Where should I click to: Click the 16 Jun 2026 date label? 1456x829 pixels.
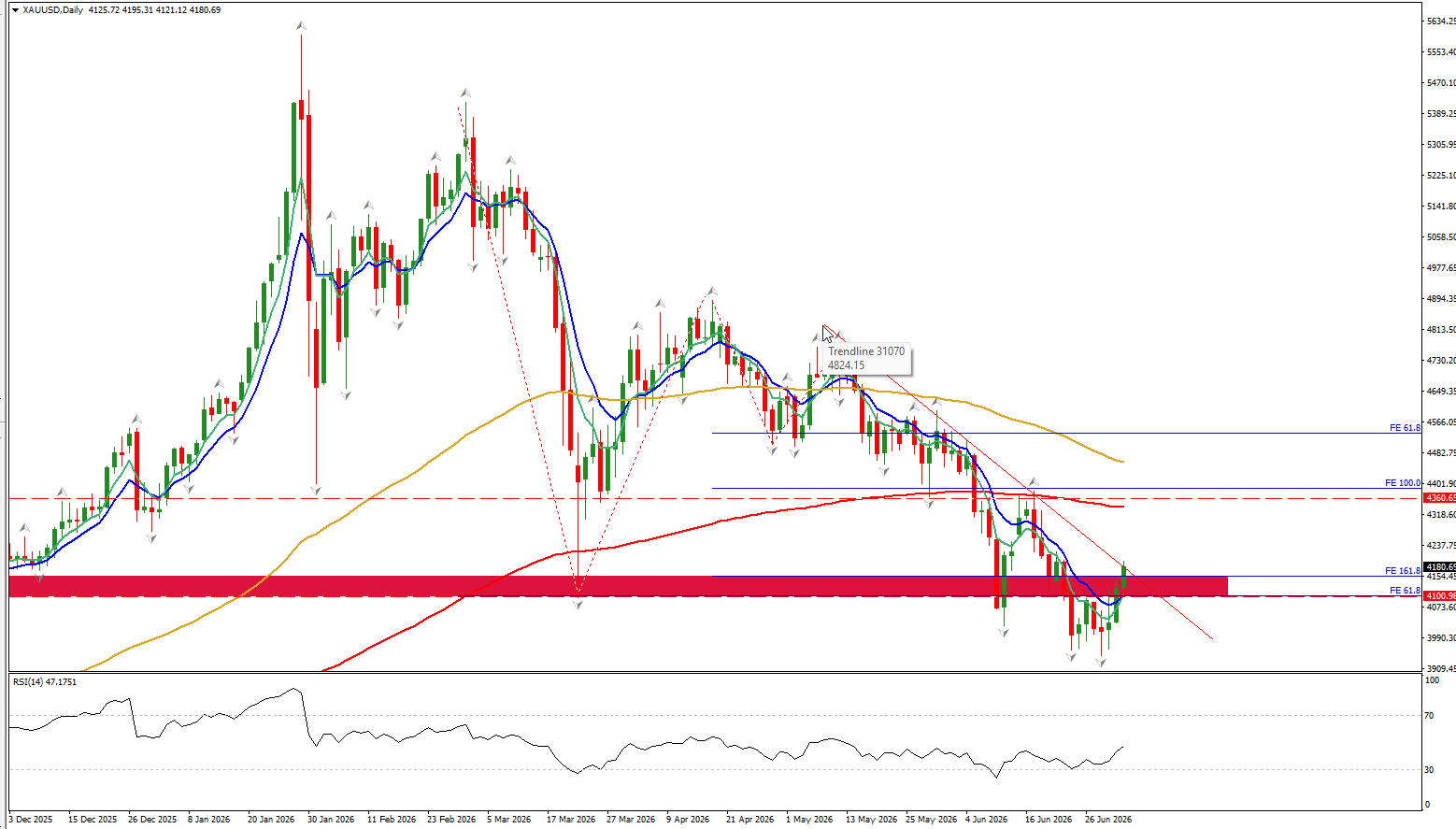point(1049,820)
